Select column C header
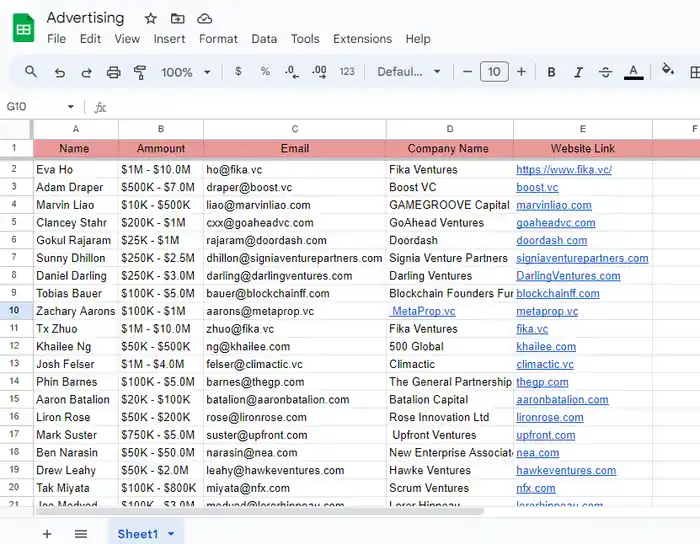Screen dimensions: 700x544 (x=295, y=129)
